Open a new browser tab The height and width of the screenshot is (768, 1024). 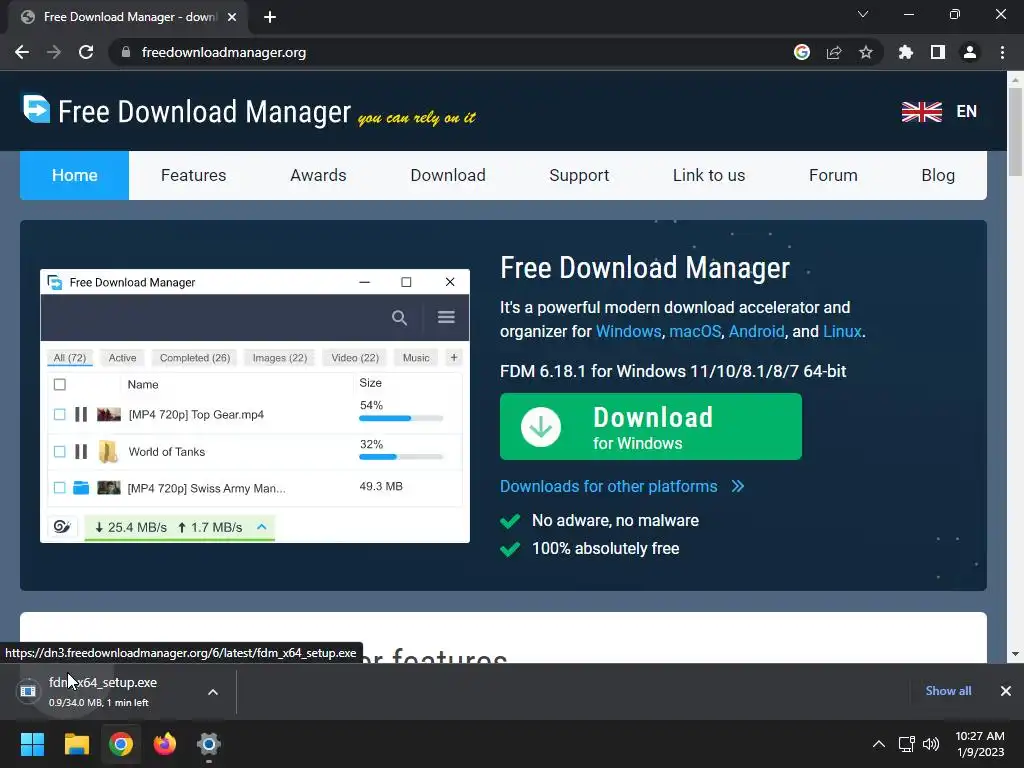270,17
